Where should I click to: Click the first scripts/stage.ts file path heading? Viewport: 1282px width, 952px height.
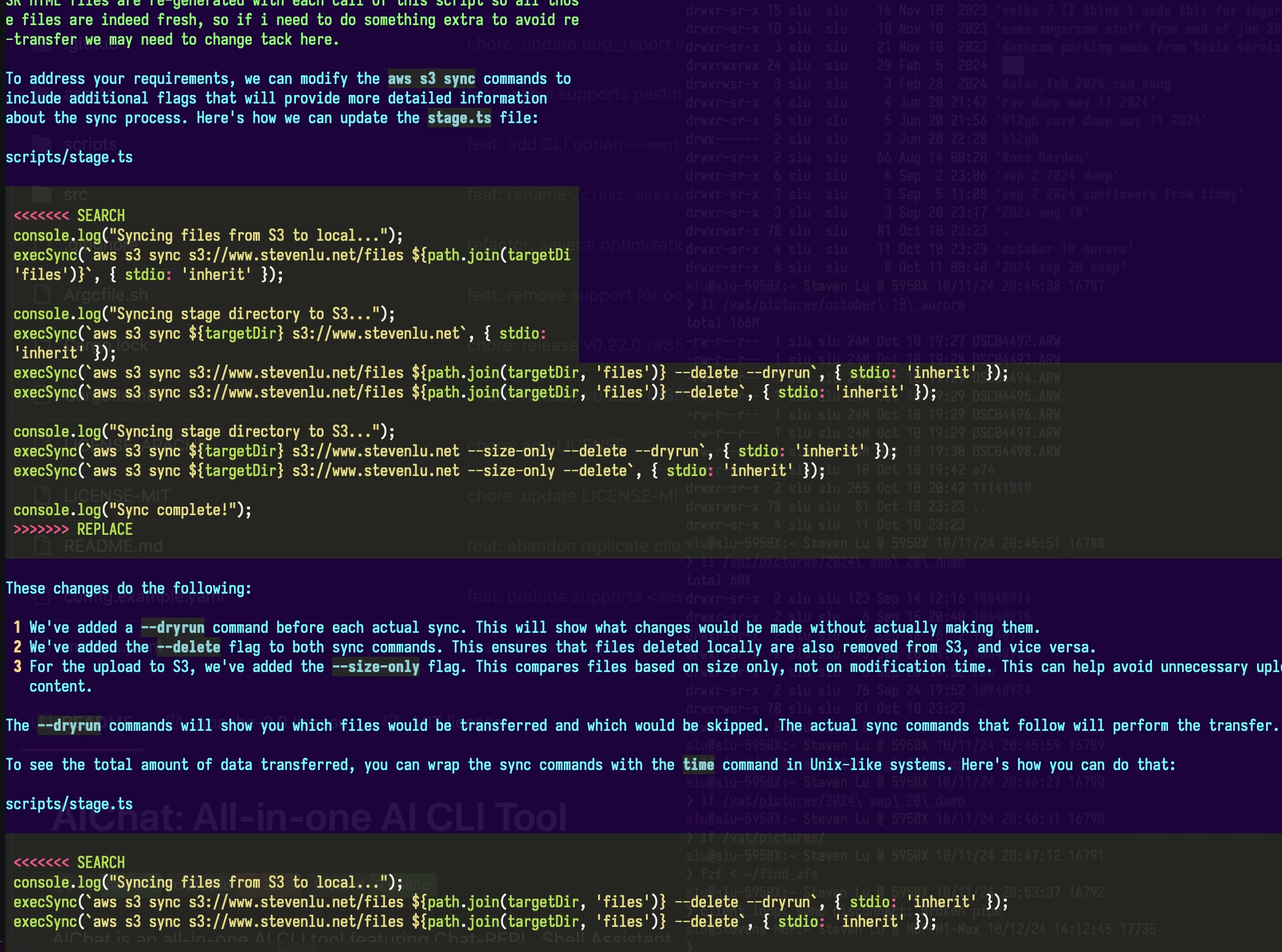point(69,157)
